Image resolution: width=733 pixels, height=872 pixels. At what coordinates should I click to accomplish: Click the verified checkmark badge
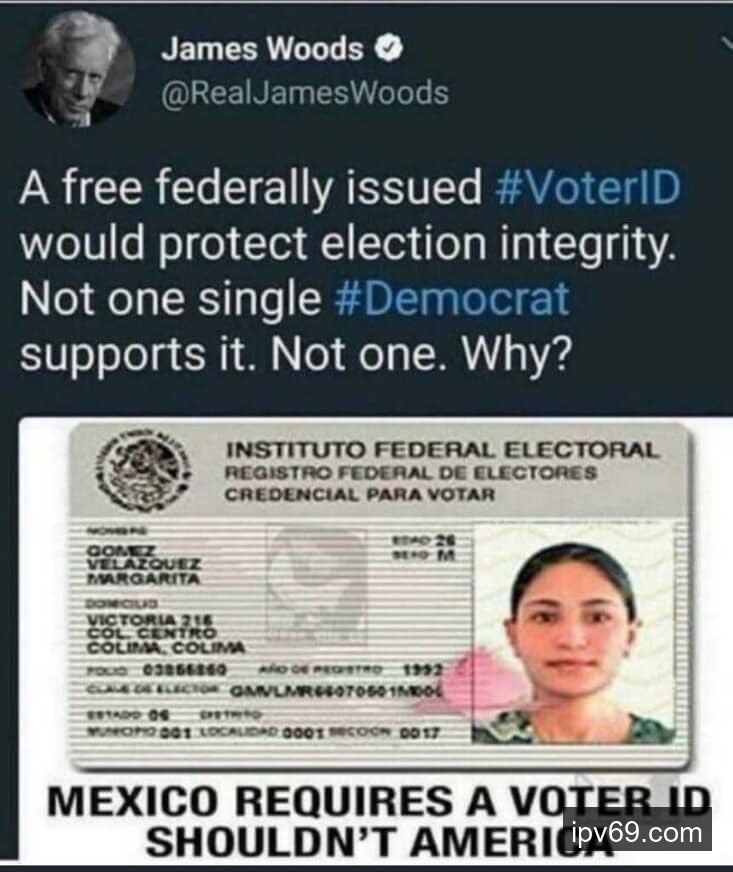click(389, 49)
